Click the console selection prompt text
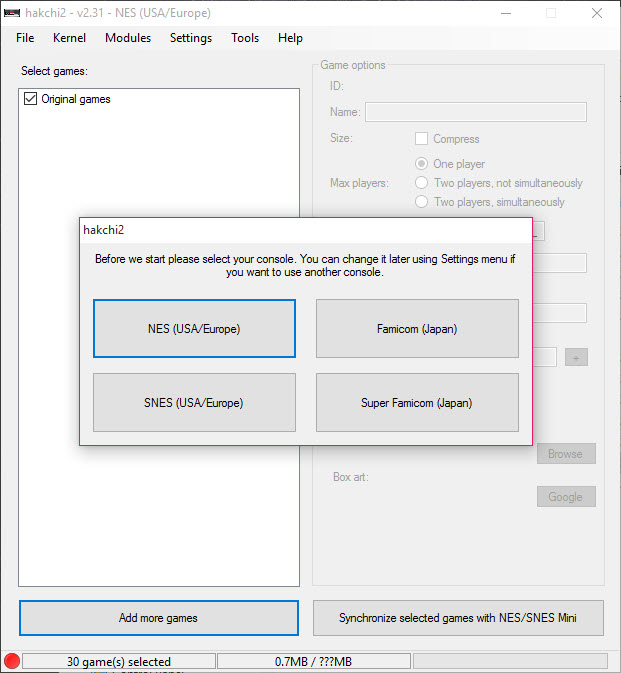The image size is (621, 673). (305, 265)
